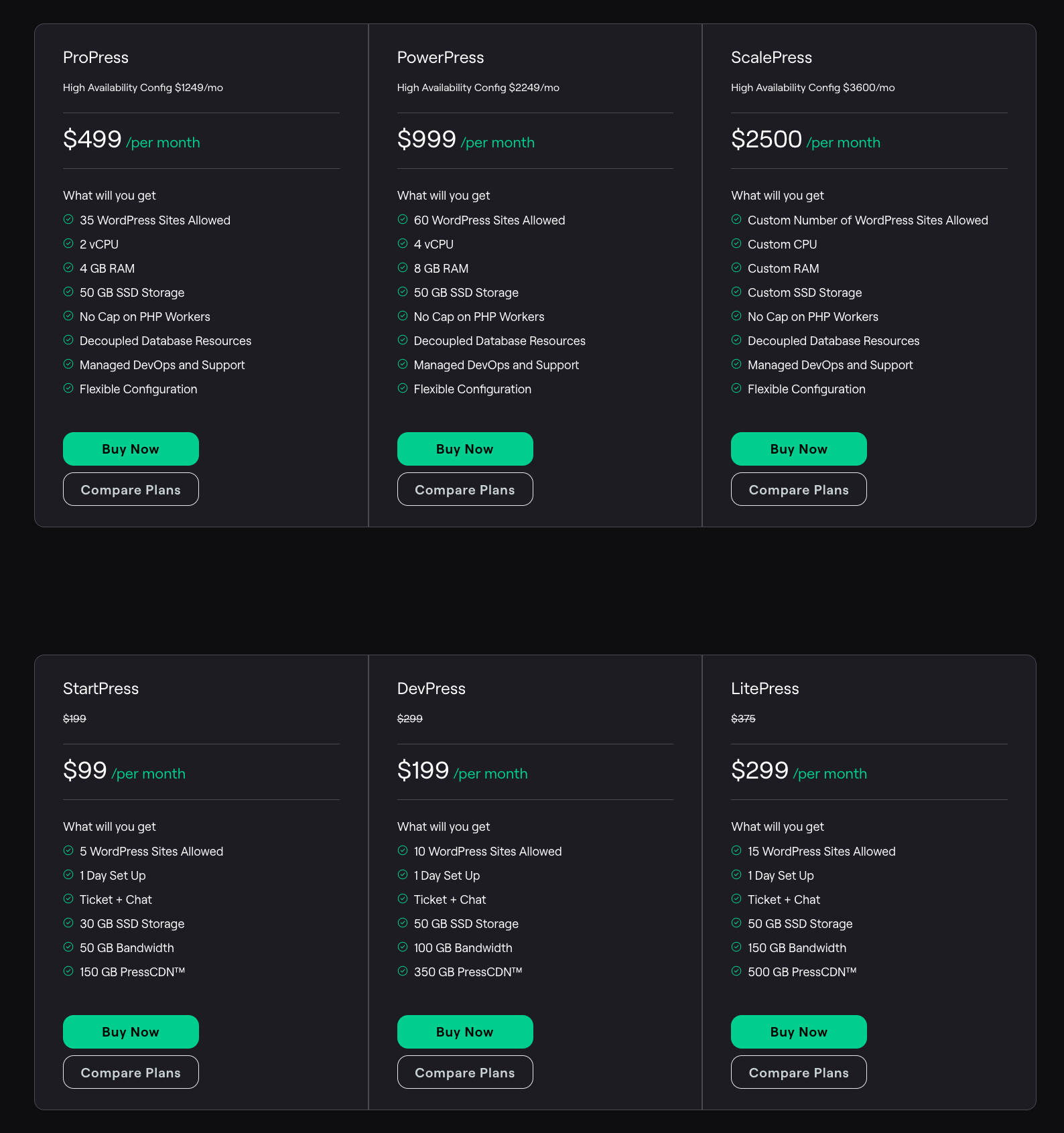The image size is (1064, 1133).
Task: Click Buy Now under PowerPress
Action: (464, 448)
